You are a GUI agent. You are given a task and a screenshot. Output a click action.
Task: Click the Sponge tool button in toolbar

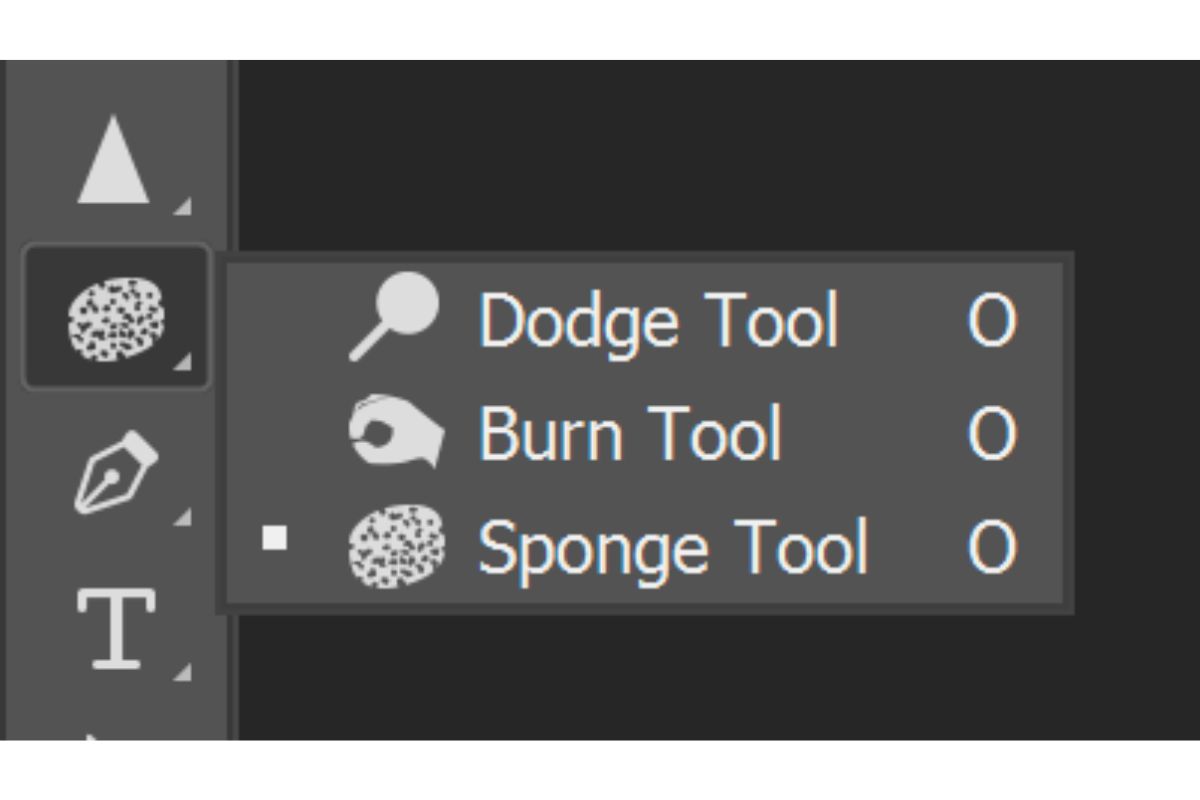pyautogui.click(x=116, y=317)
